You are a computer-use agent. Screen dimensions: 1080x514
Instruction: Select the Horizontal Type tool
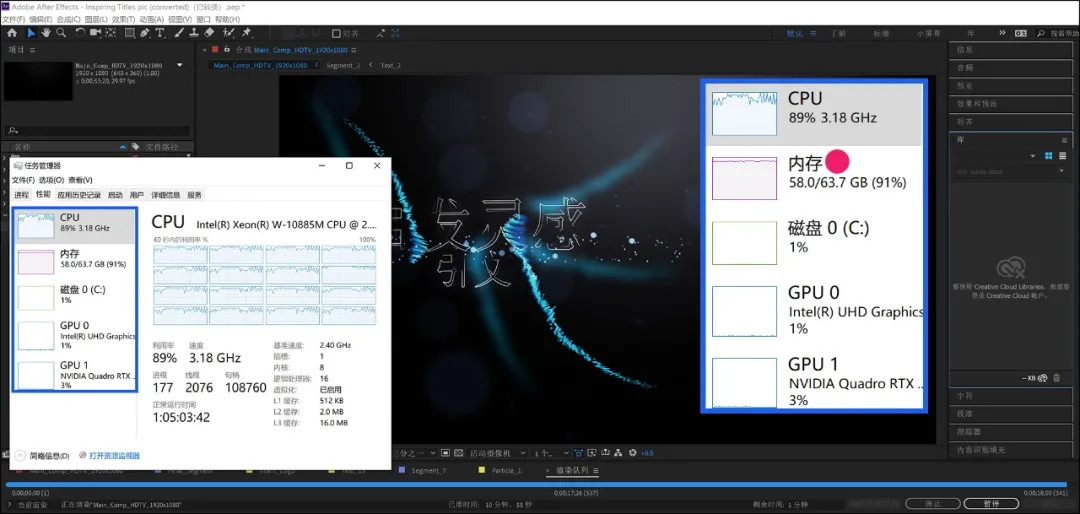(160, 33)
